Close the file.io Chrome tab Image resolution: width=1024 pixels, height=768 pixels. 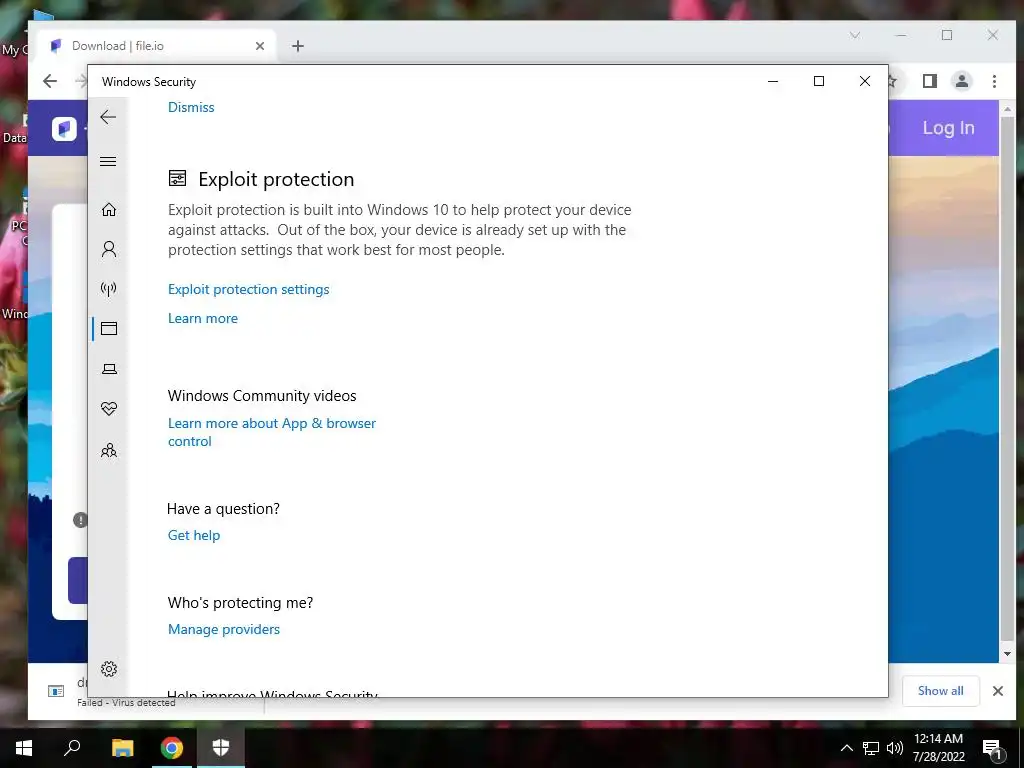coord(260,46)
